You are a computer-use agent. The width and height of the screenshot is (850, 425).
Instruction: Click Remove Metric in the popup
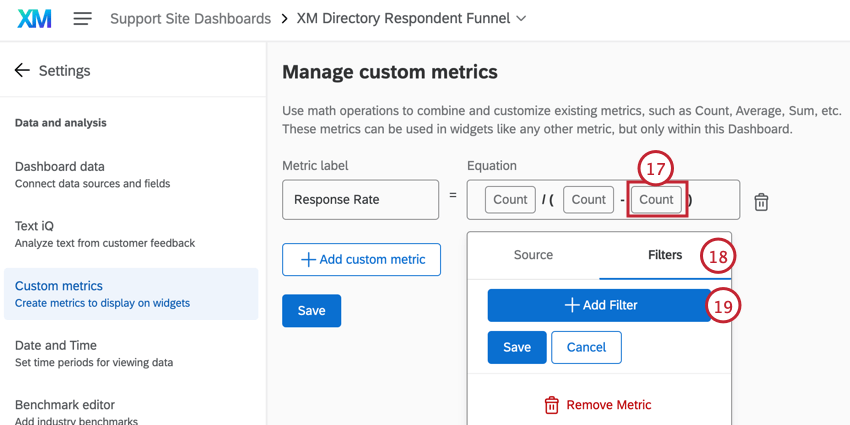click(x=598, y=405)
